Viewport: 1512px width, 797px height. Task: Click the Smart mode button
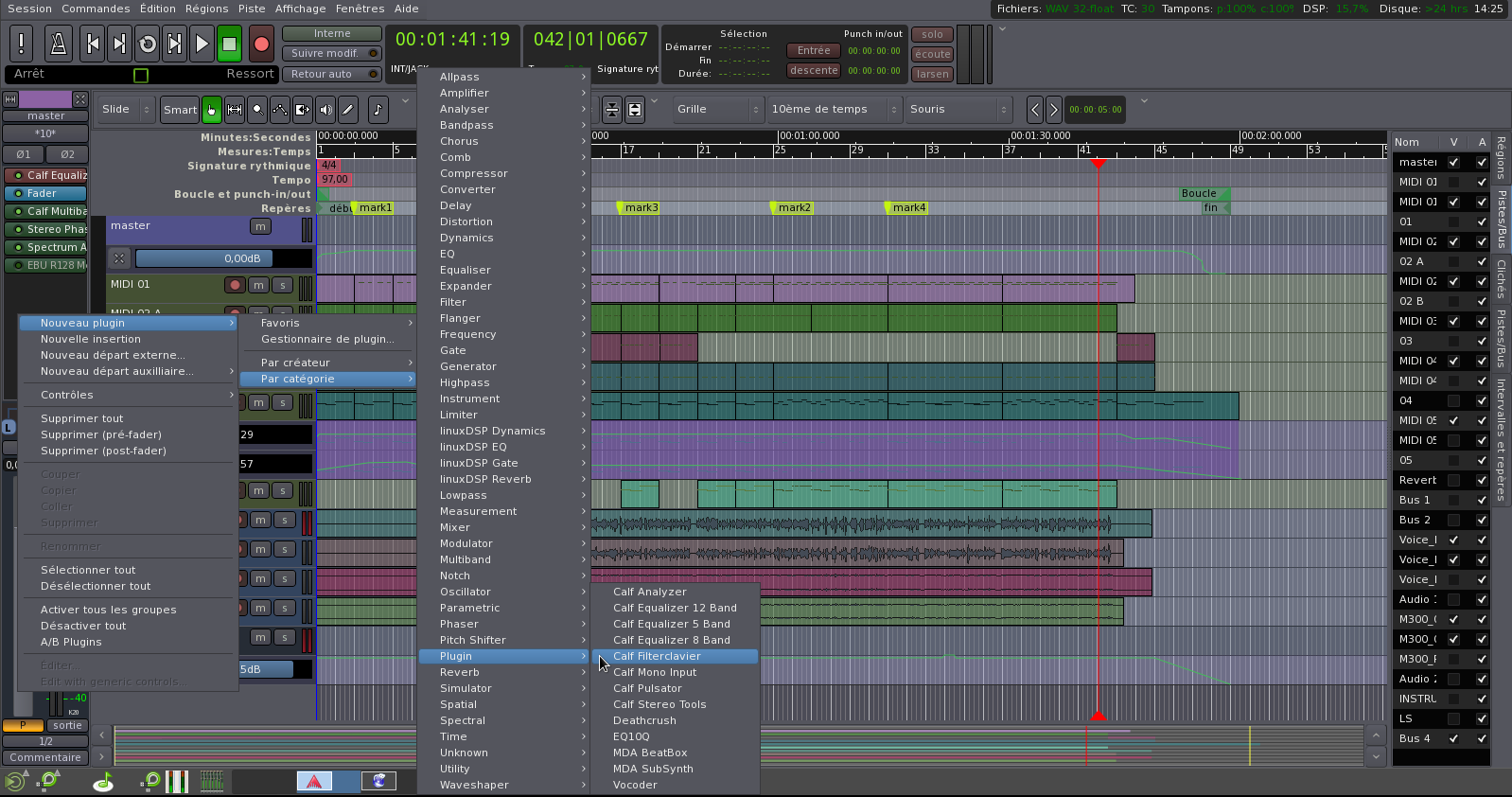(180, 110)
